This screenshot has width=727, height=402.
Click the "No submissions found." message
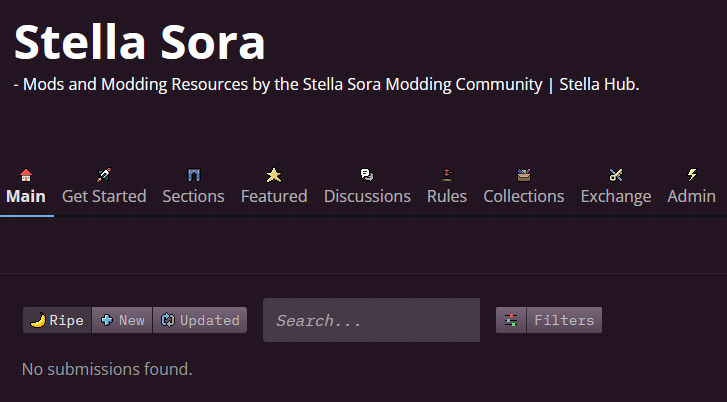coord(107,369)
